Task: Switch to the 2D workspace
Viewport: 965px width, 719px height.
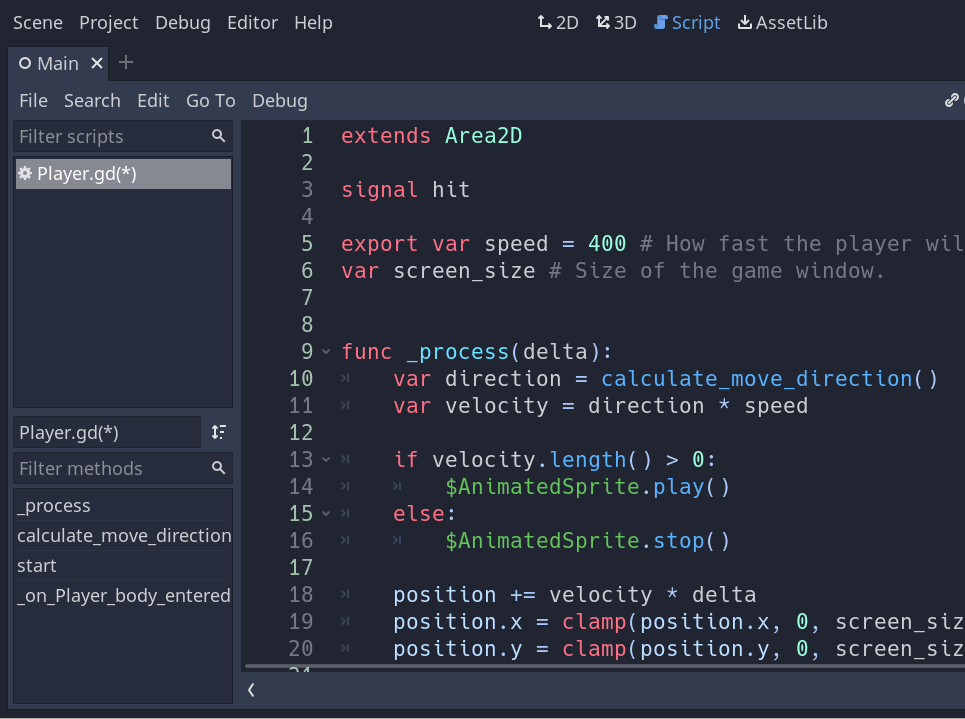Action: 557,22
